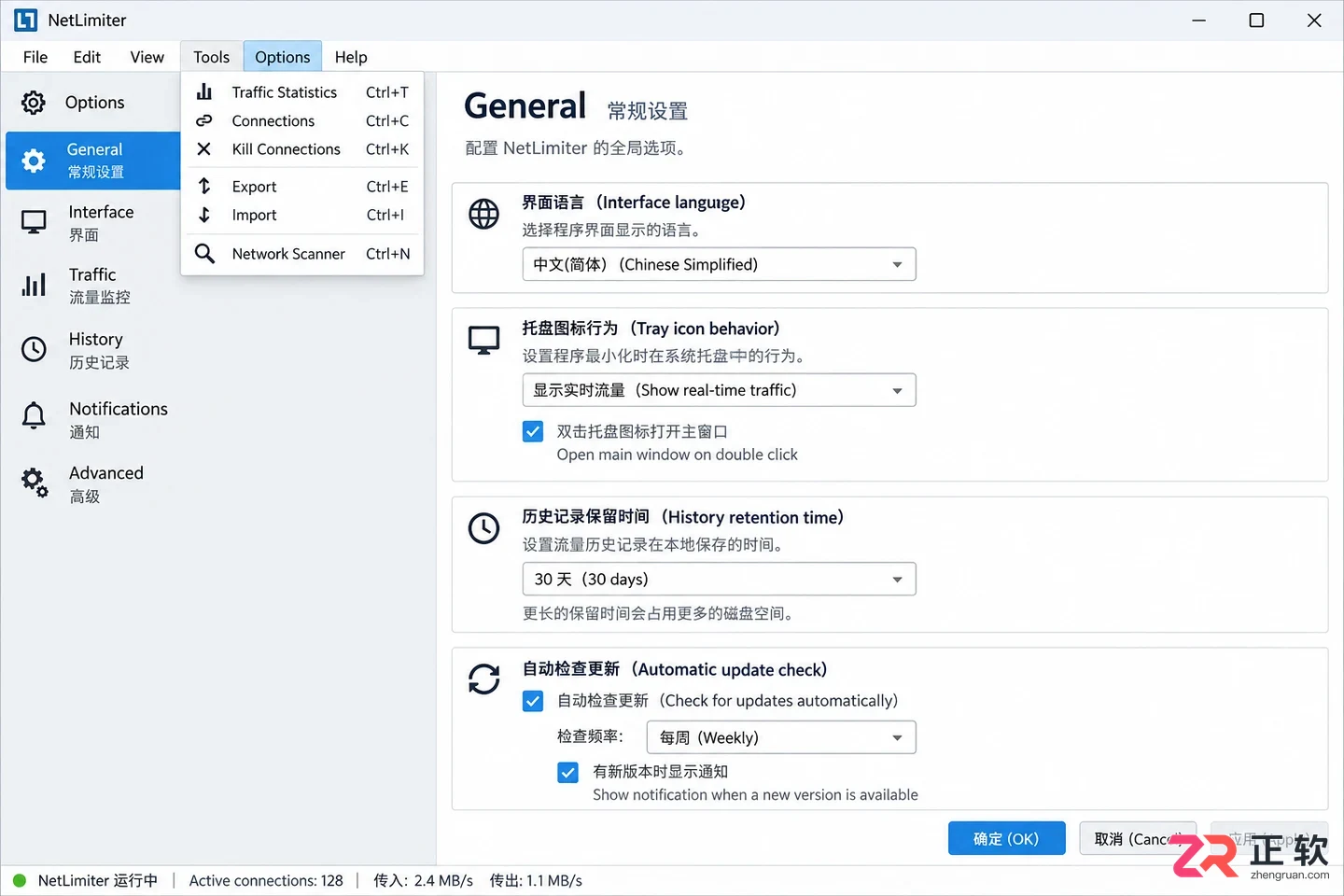Click Active connections: 128 in status bar

pos(266,880)
